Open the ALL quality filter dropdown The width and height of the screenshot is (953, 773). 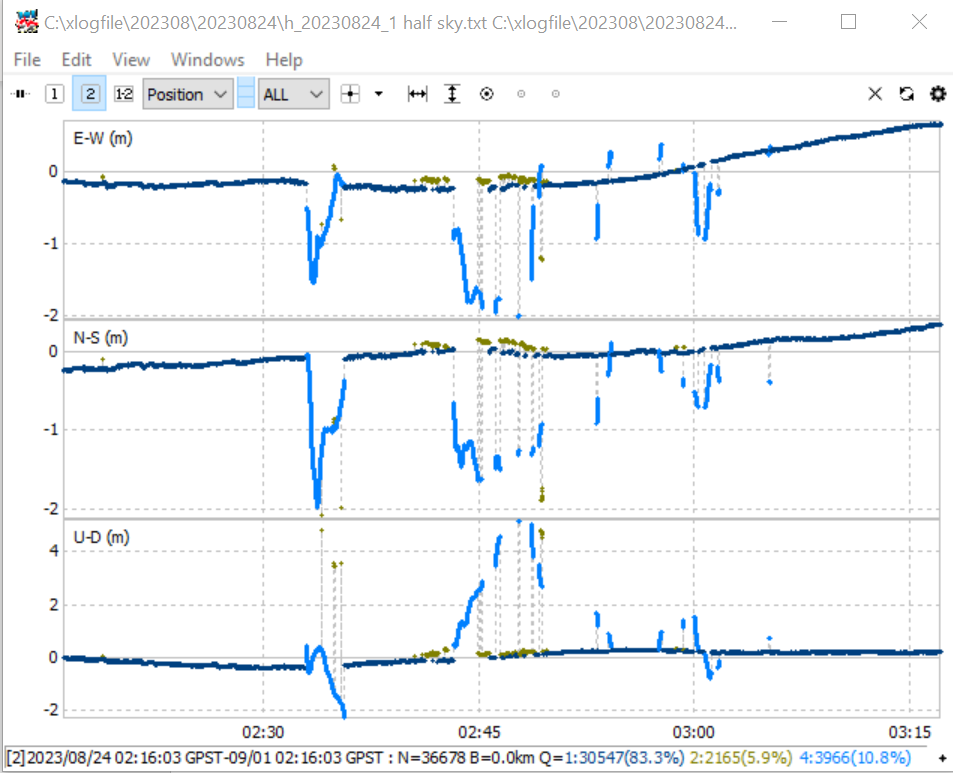pyautogui.click(x=294, y=94)
